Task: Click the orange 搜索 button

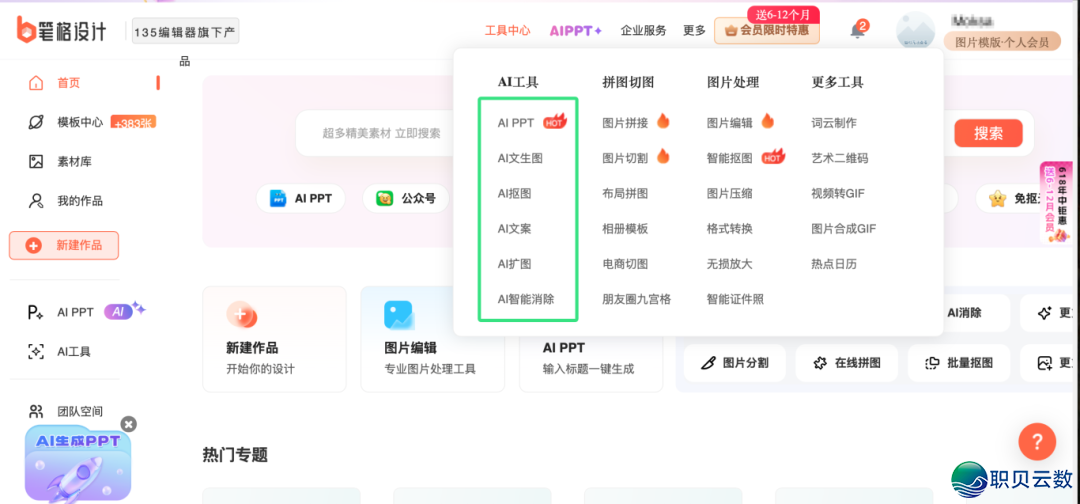Action: 988,133
